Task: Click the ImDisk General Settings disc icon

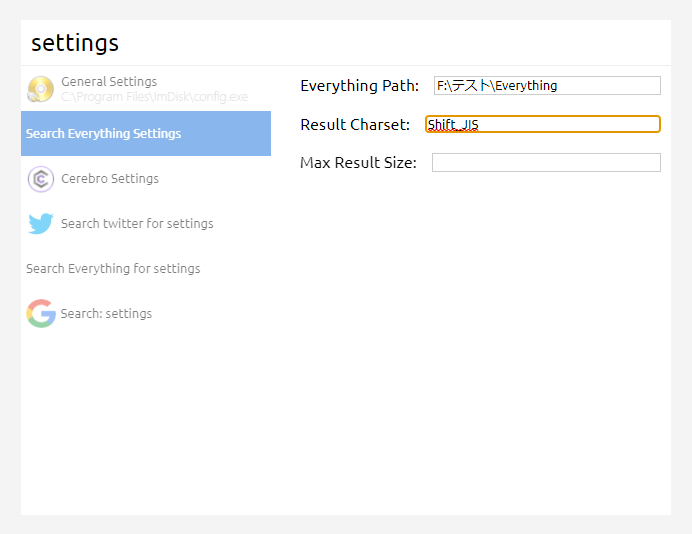Action: [x=41, y=89]
